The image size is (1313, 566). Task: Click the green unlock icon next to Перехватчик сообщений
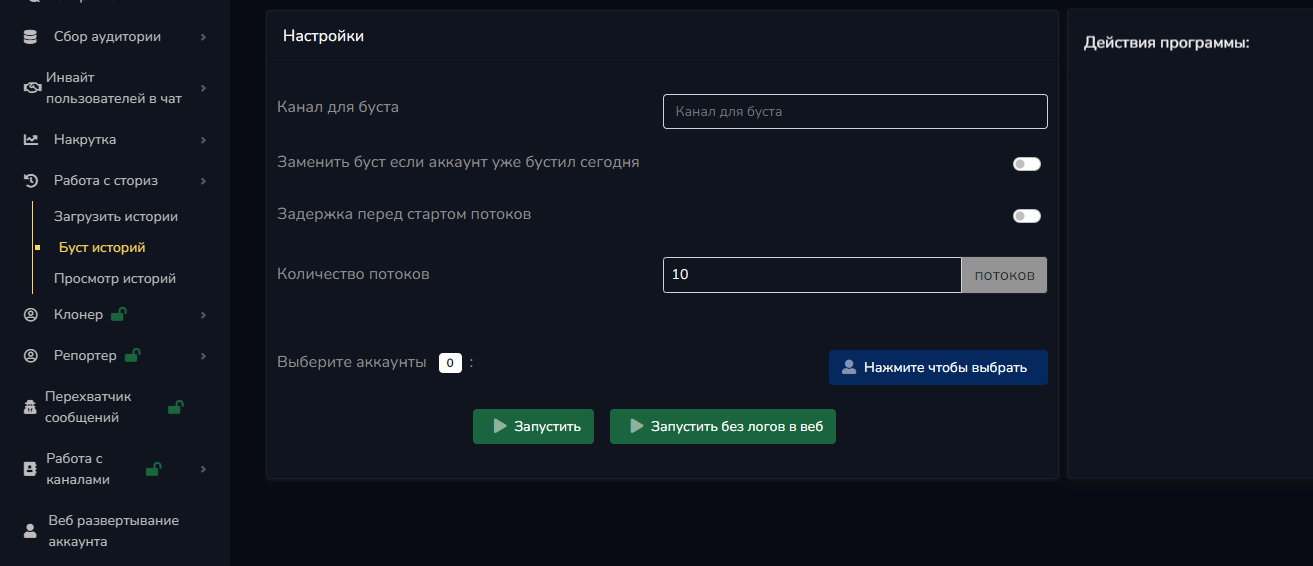(x=175, y=407)
